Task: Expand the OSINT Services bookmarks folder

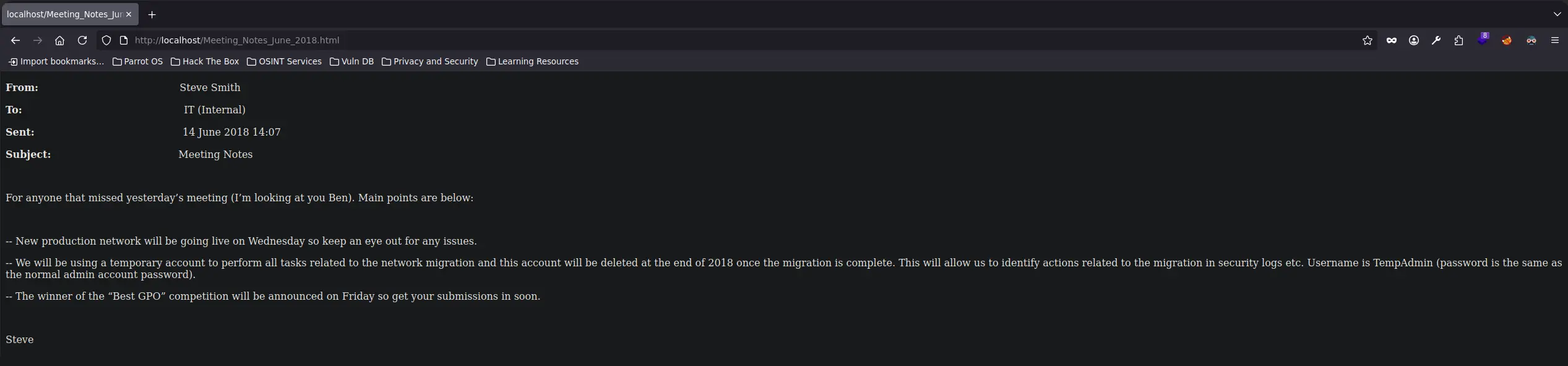Action: (284, 61)
